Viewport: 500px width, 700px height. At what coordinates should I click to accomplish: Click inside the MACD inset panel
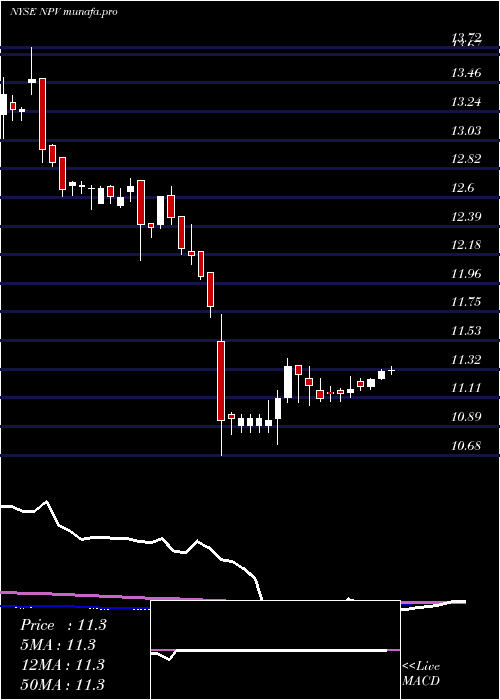tap(275, 650)
